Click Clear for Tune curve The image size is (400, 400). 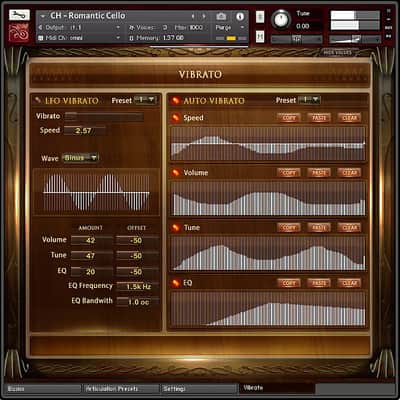click(349, 228)
